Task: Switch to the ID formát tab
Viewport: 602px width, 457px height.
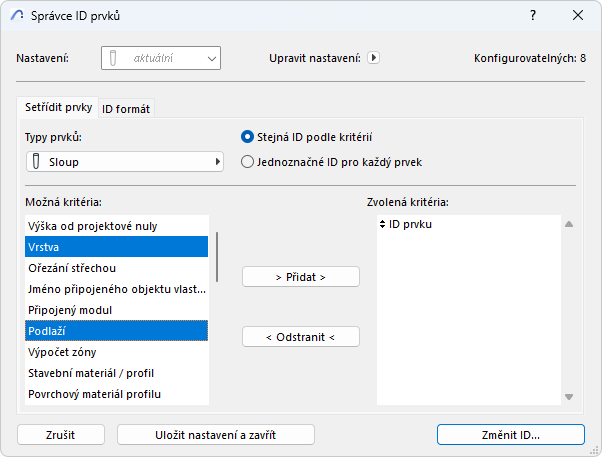Action: tap(126, 108)
